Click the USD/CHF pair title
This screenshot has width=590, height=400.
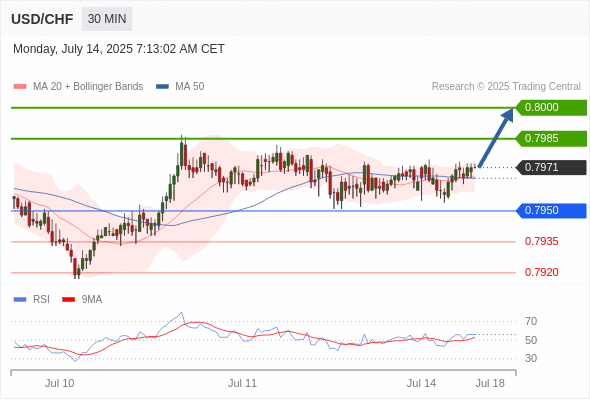(42, 19)
